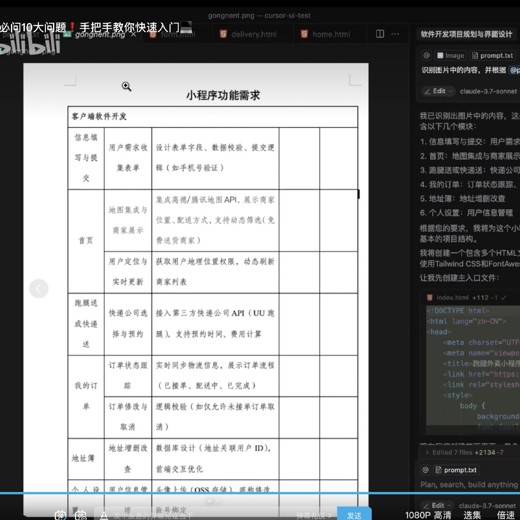Screen dimensions: 520x520
Task: Open the top Edit mode dropdown
Action: [x=439, y=91]
